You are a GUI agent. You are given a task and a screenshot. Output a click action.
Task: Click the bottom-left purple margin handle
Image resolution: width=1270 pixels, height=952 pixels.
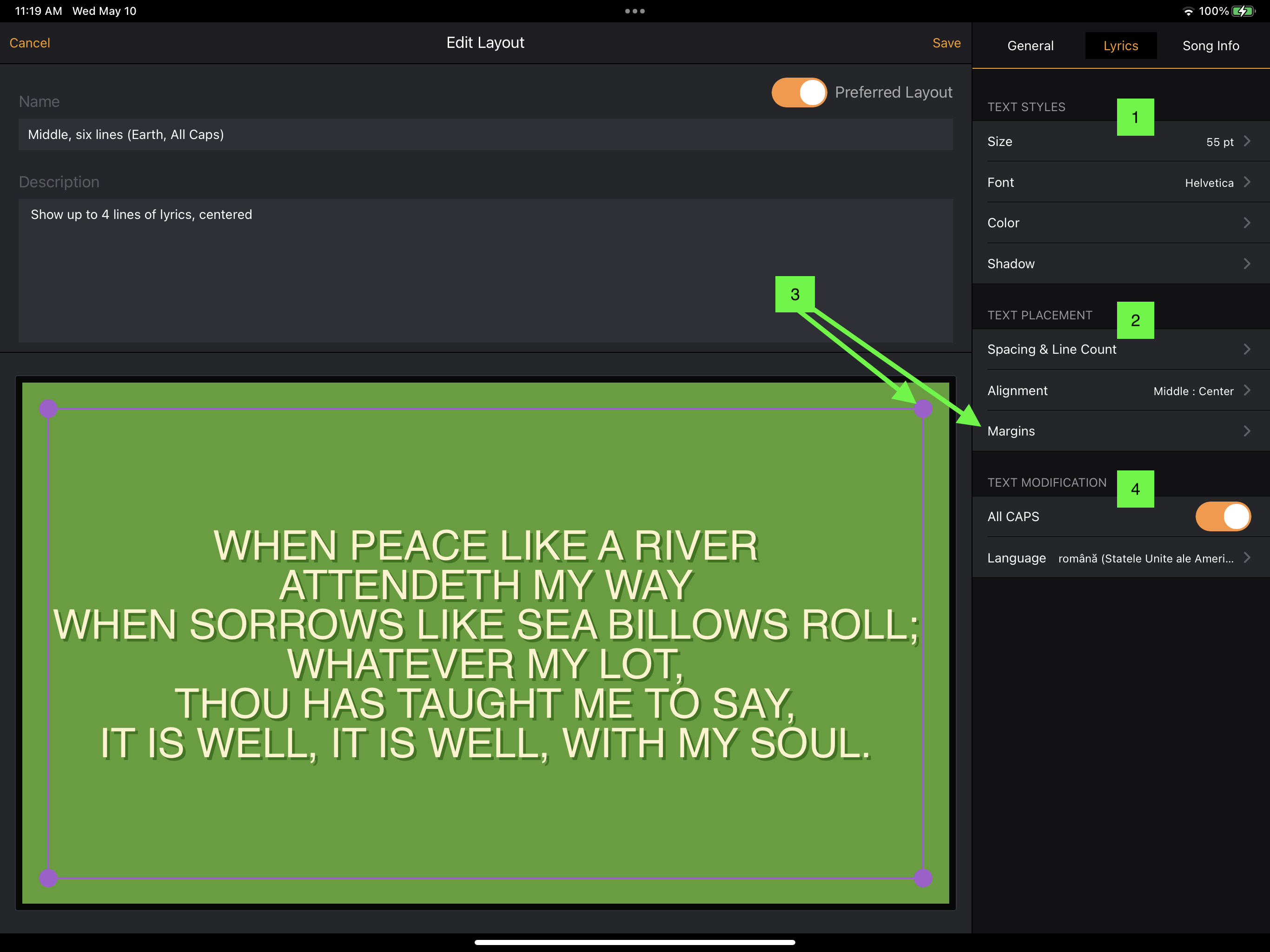point(48,877)
